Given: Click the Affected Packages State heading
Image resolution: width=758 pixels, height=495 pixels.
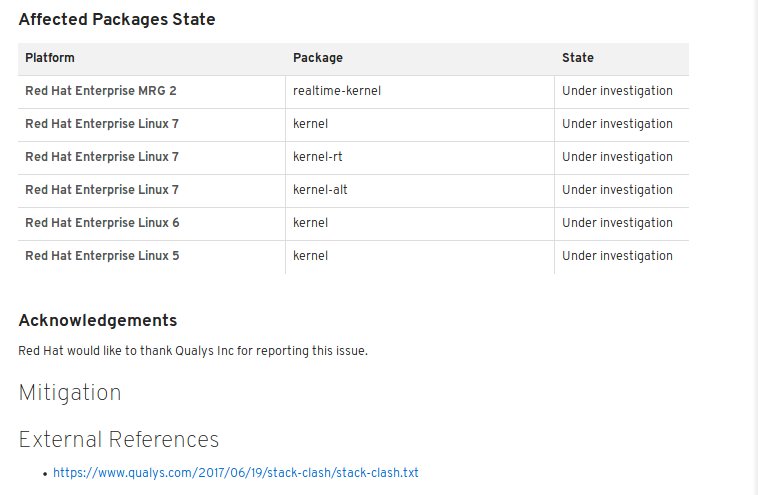Looking at the screenshot, I should pos(116,19).
